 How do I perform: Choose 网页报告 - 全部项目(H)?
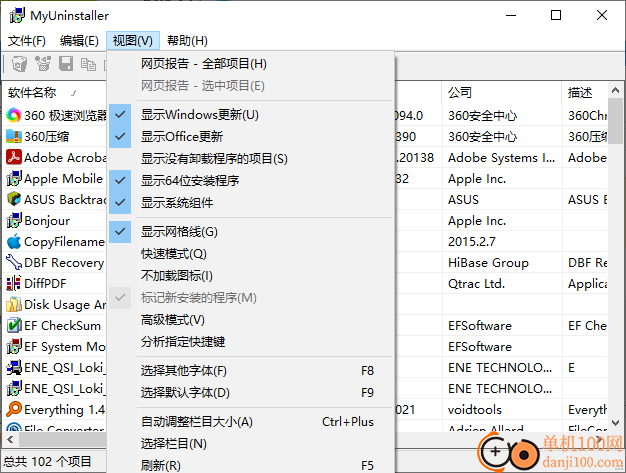(251, 64)
